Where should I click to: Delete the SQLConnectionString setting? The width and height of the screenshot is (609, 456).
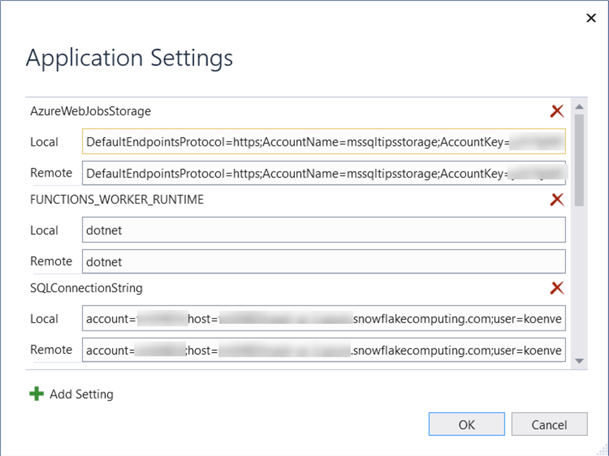click(x=557, y=288)
